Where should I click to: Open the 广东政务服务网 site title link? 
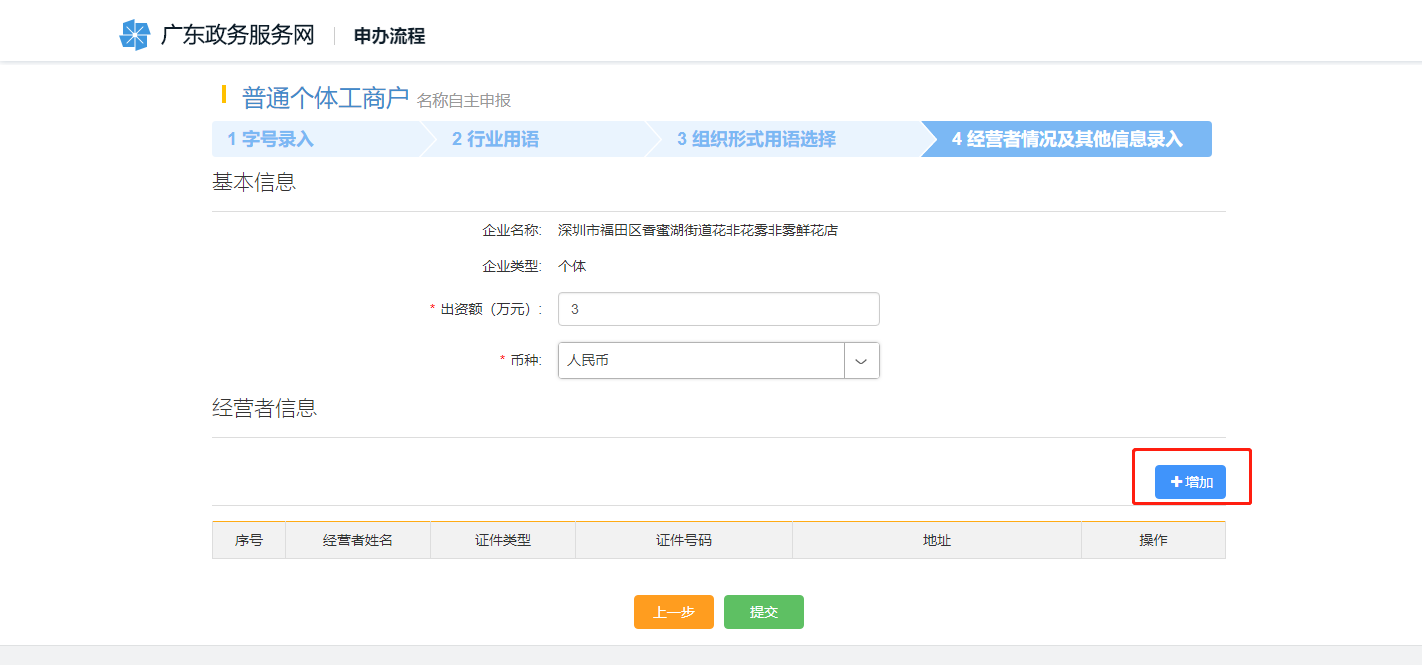pyautogui.click(x=237, y=35)
